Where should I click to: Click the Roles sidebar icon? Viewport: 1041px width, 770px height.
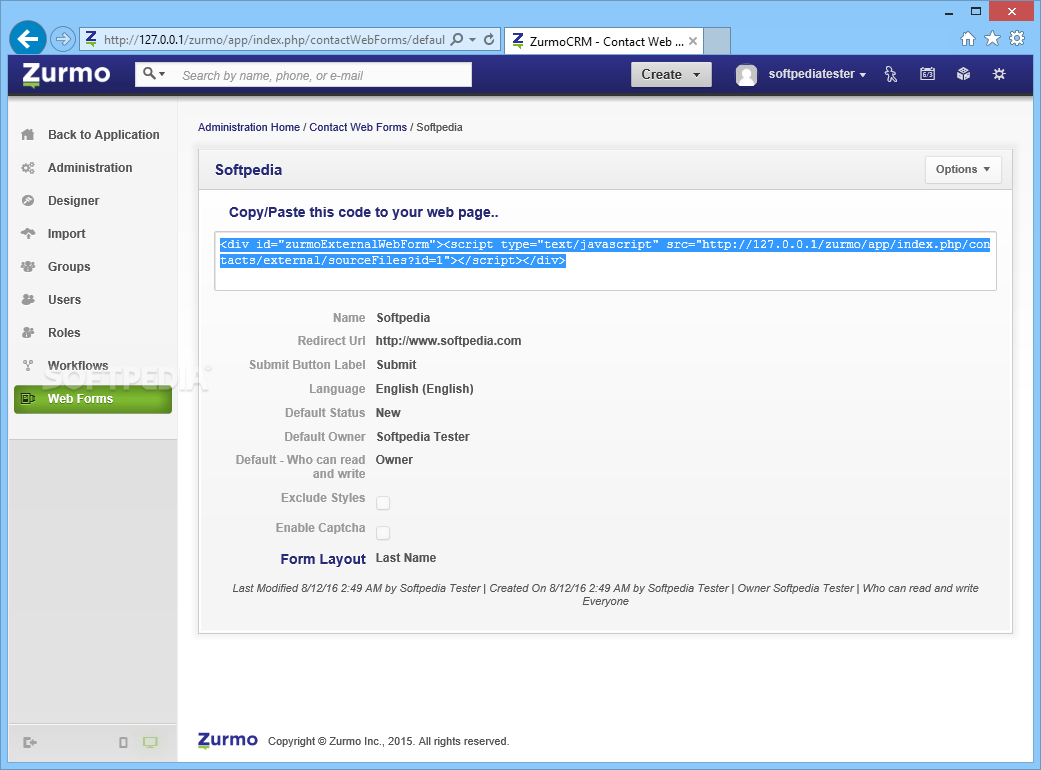click(x=28, y=333)
